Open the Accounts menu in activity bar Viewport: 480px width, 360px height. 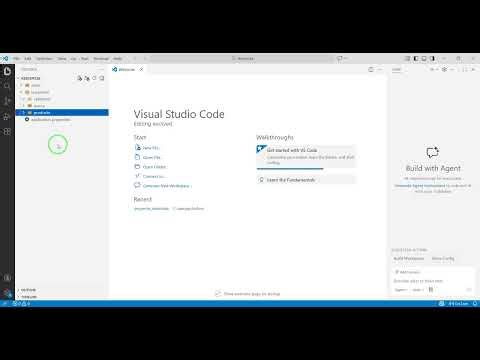(x=7, y=277)
